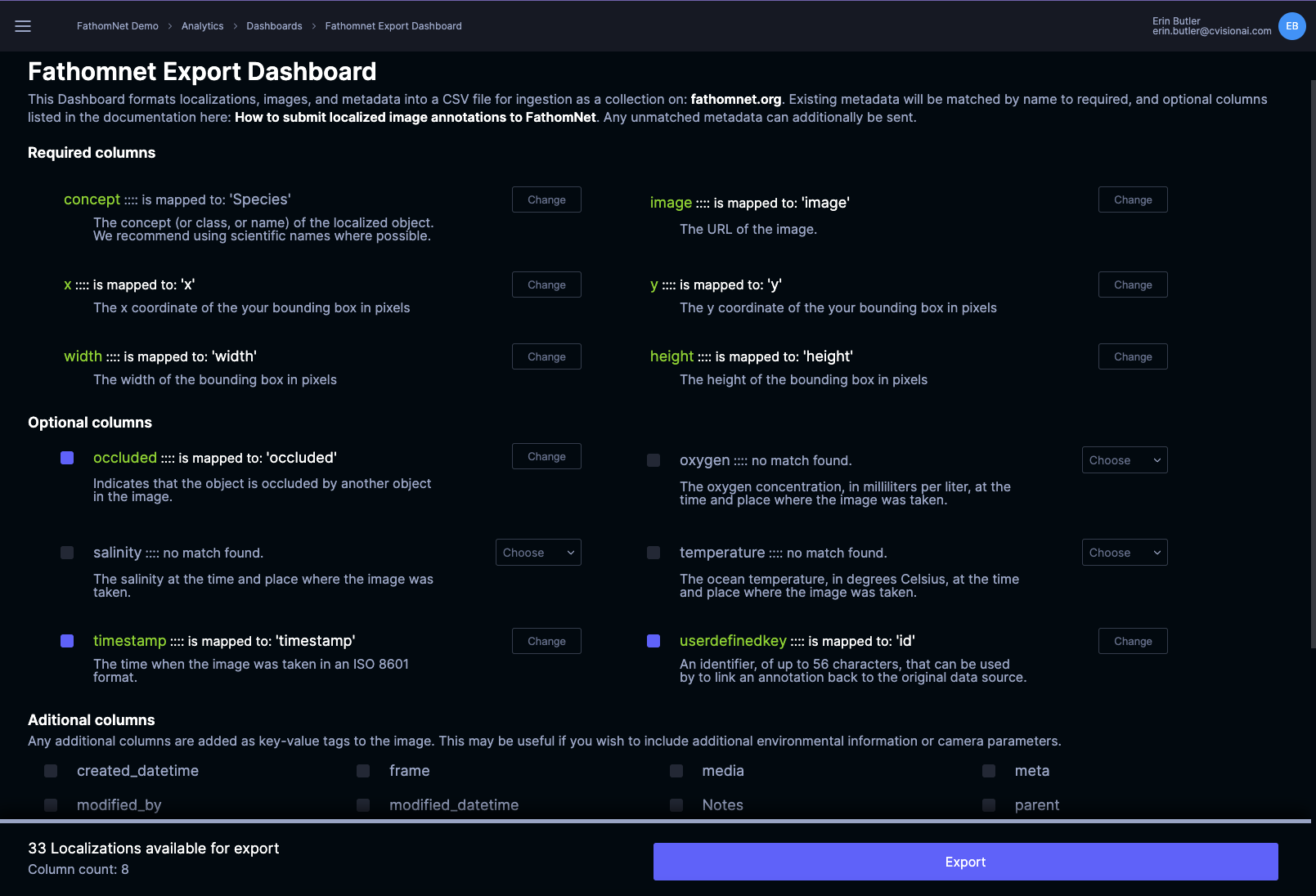This screenshot has width=1316, height=896.
Task: Click the Export button
Action: point(965,862)
